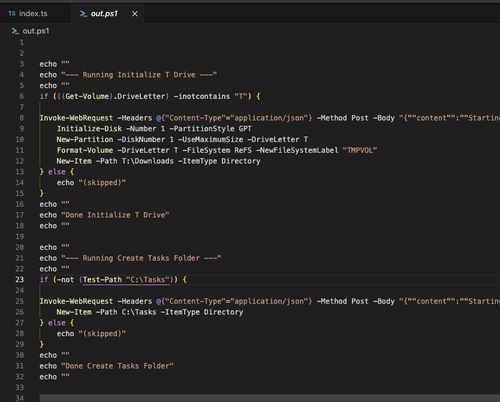Viewport: 500px width, 402px height.
Task: Click the Test-Path command on line 23
Action: coord(102,280)
